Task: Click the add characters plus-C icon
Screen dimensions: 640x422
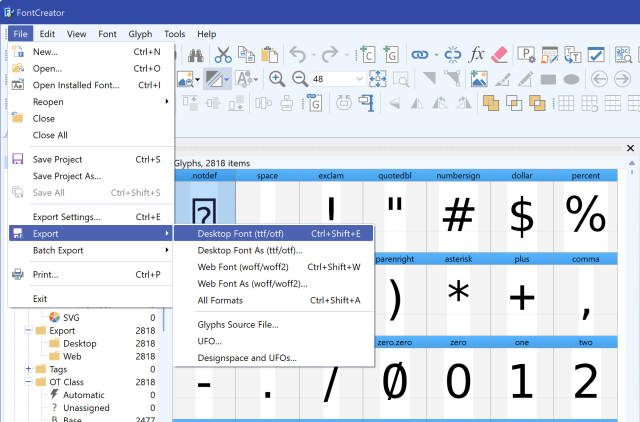Action: [x=366, y=54]
